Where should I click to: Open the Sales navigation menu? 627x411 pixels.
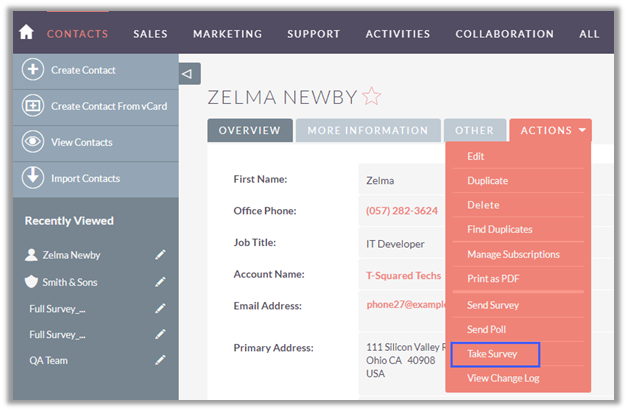click(150, 34)
